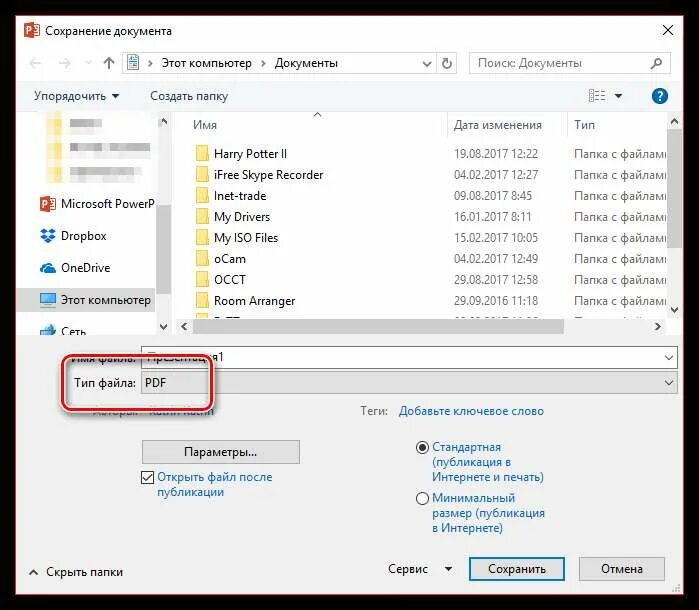Click the file list scroll down arrow

click(674, 309)
